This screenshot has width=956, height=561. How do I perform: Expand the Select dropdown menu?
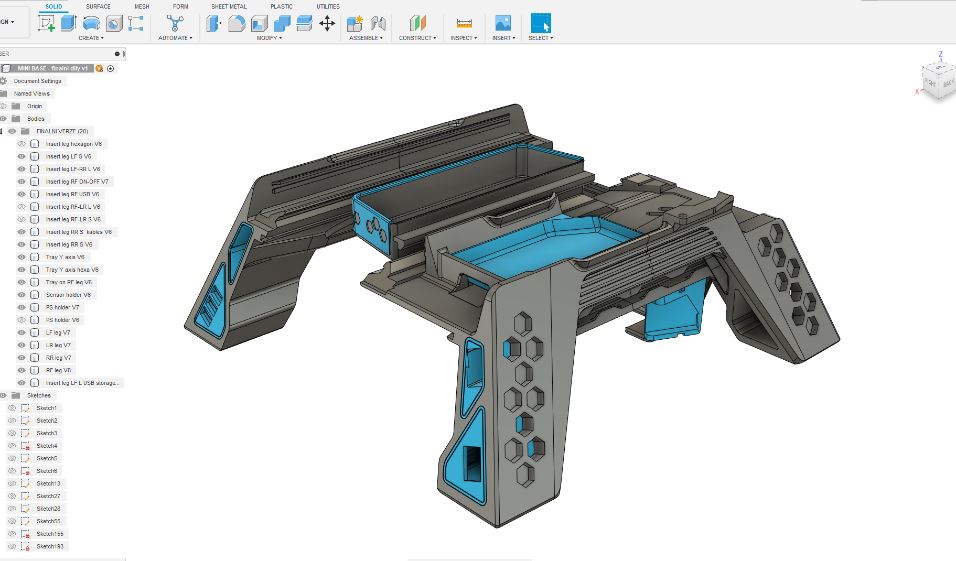(541, 38)
